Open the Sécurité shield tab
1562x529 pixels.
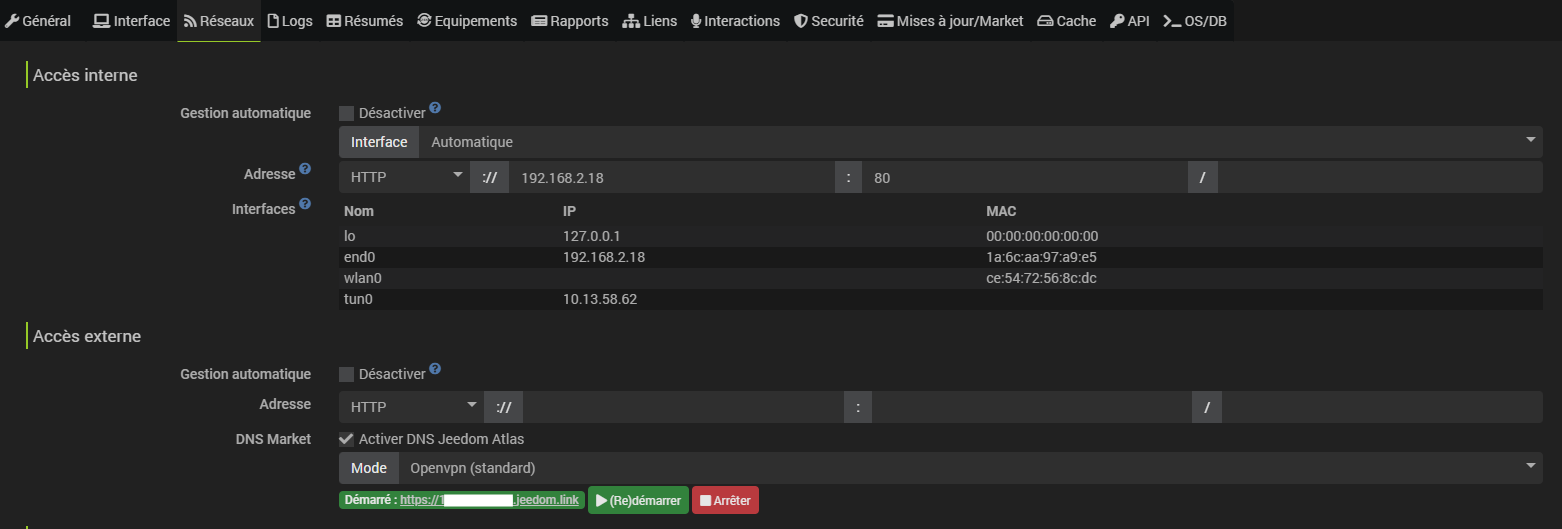(828, 21)
